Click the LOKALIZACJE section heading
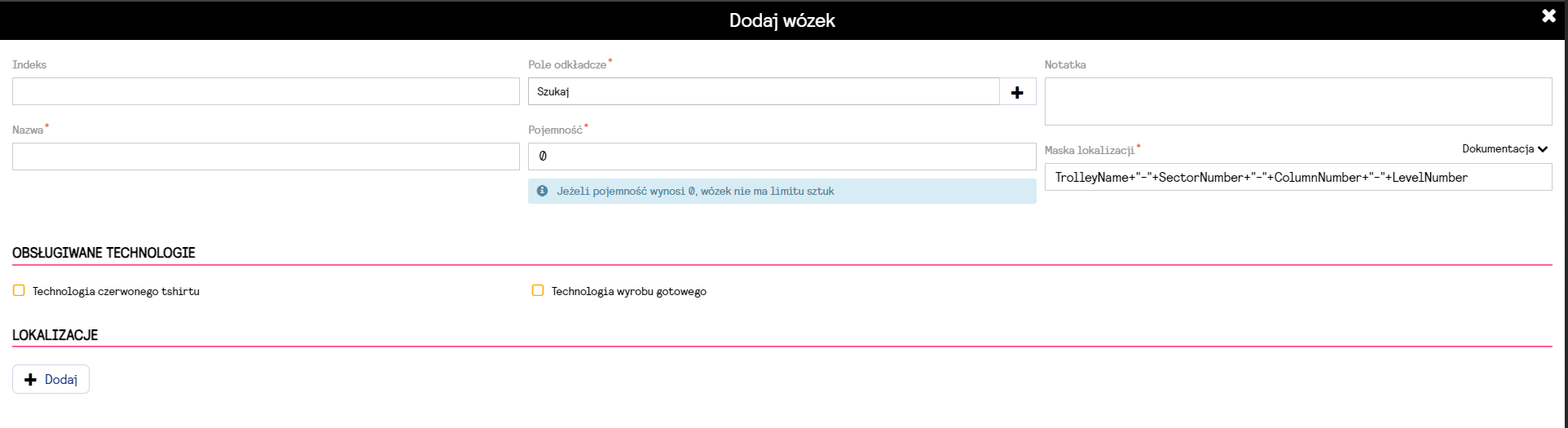This screenshot has height=428, width=1568. 55,335
